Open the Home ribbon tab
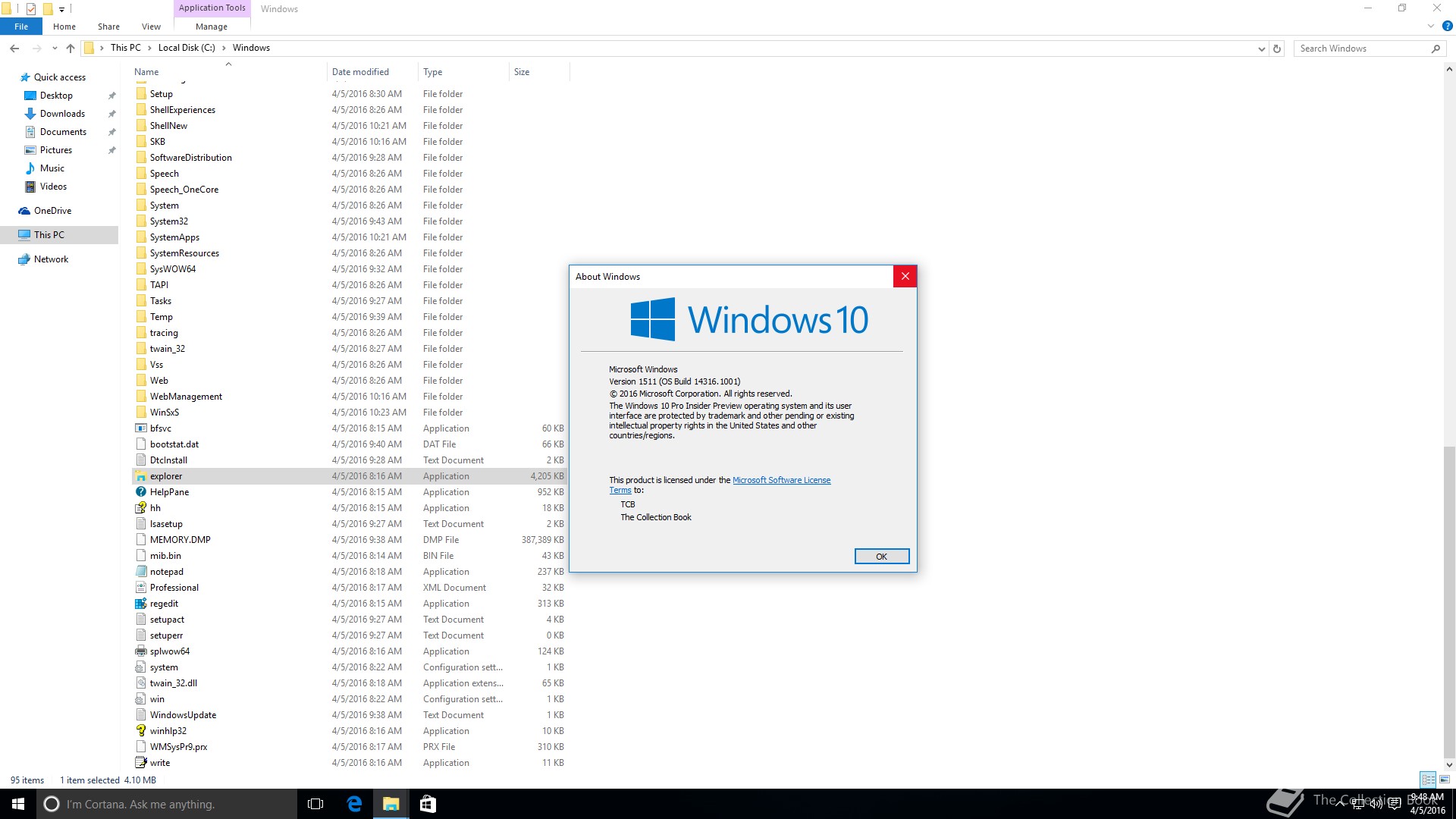The width and height of the screenshot is (1456, 819). click(64, 27)
